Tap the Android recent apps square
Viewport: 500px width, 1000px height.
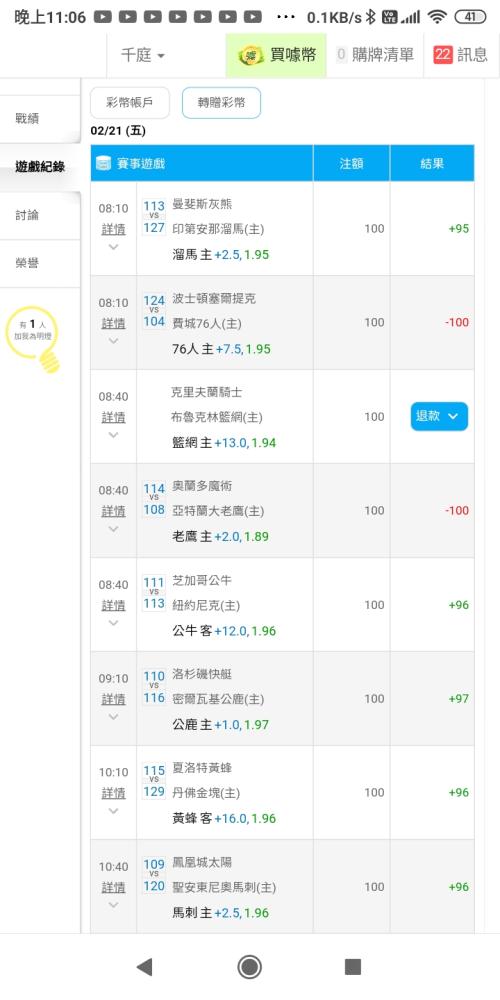353,967
